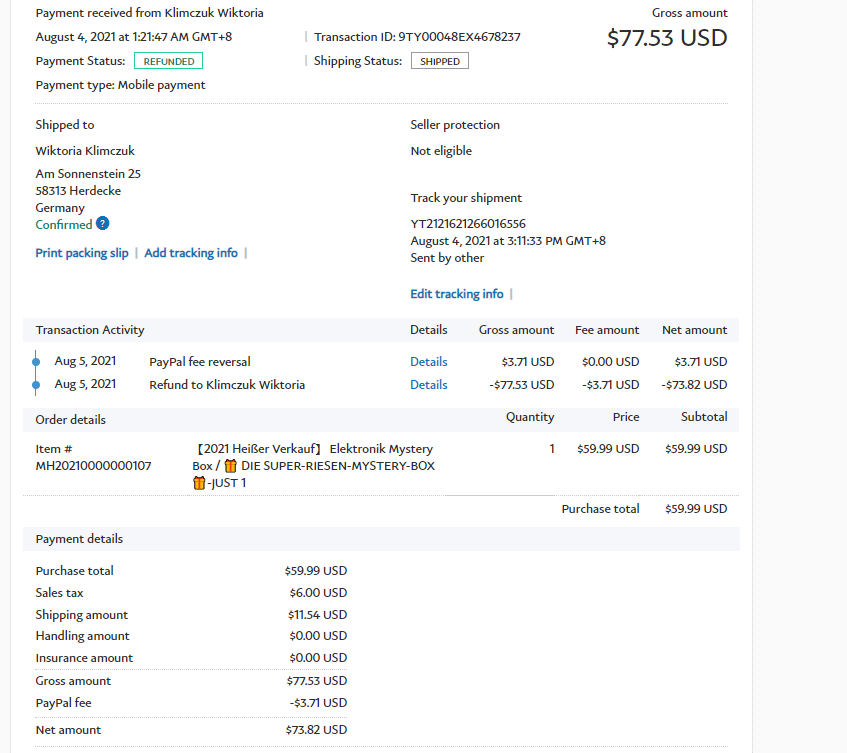Open the Edit tracking info link
Screen dimensions: 847x753
457,294
